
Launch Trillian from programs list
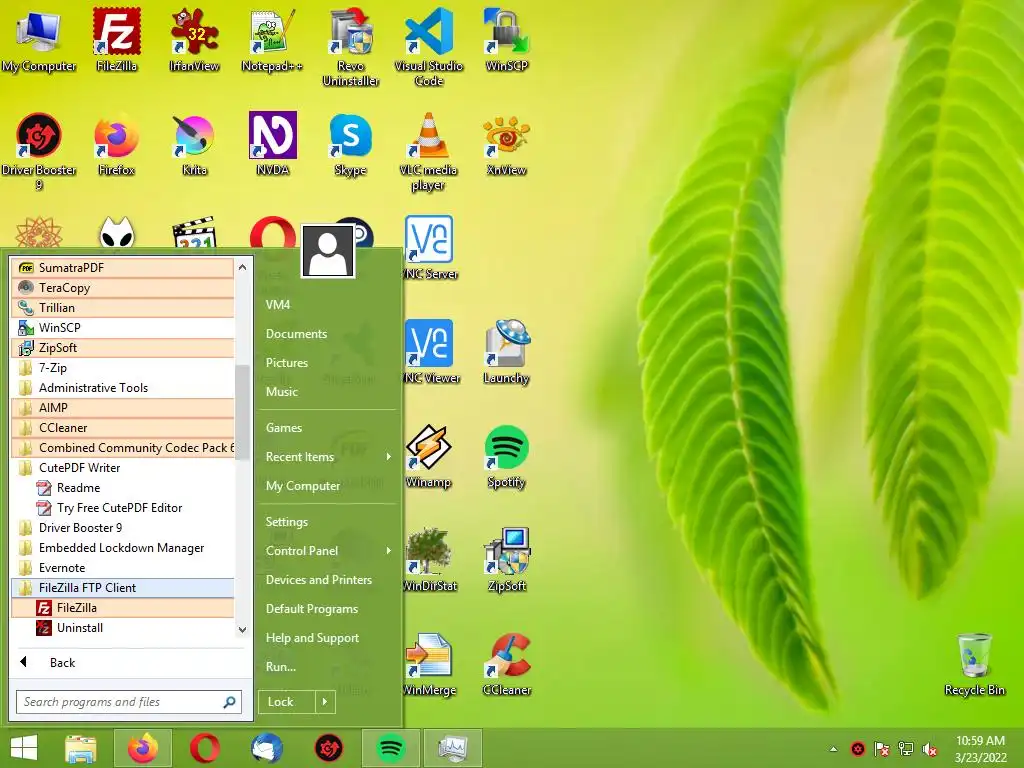tap(123, 308)
